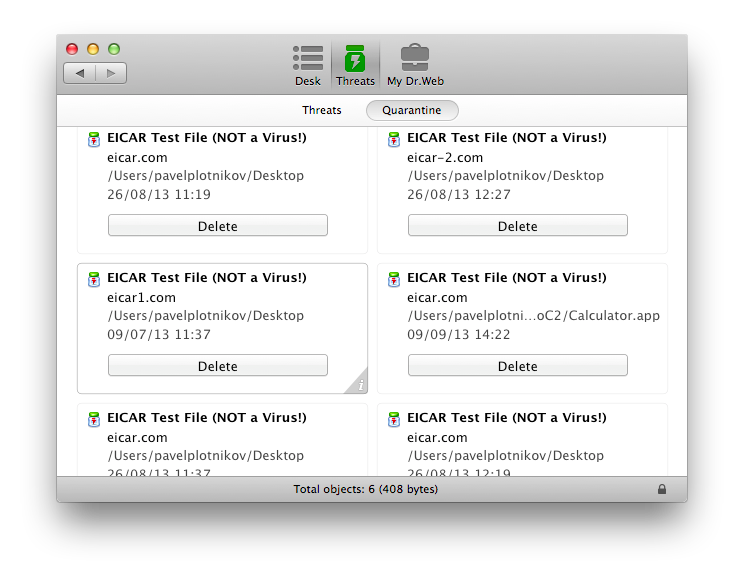Viewport: 744px width, 581px height.
Task: Show info corner on eicar1.com card
Action: (359, 383)
